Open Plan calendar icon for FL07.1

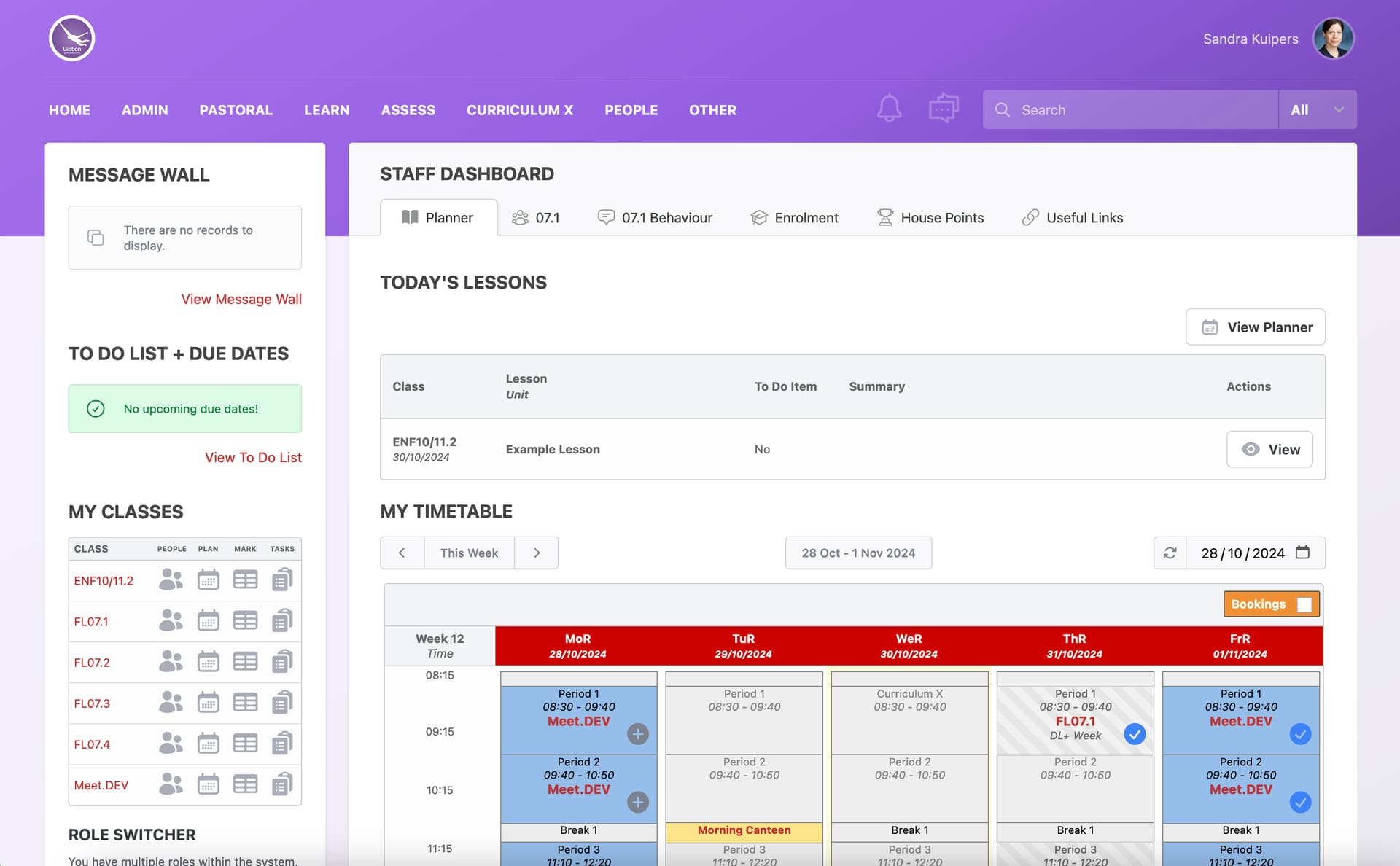click(x=209, y=621)
